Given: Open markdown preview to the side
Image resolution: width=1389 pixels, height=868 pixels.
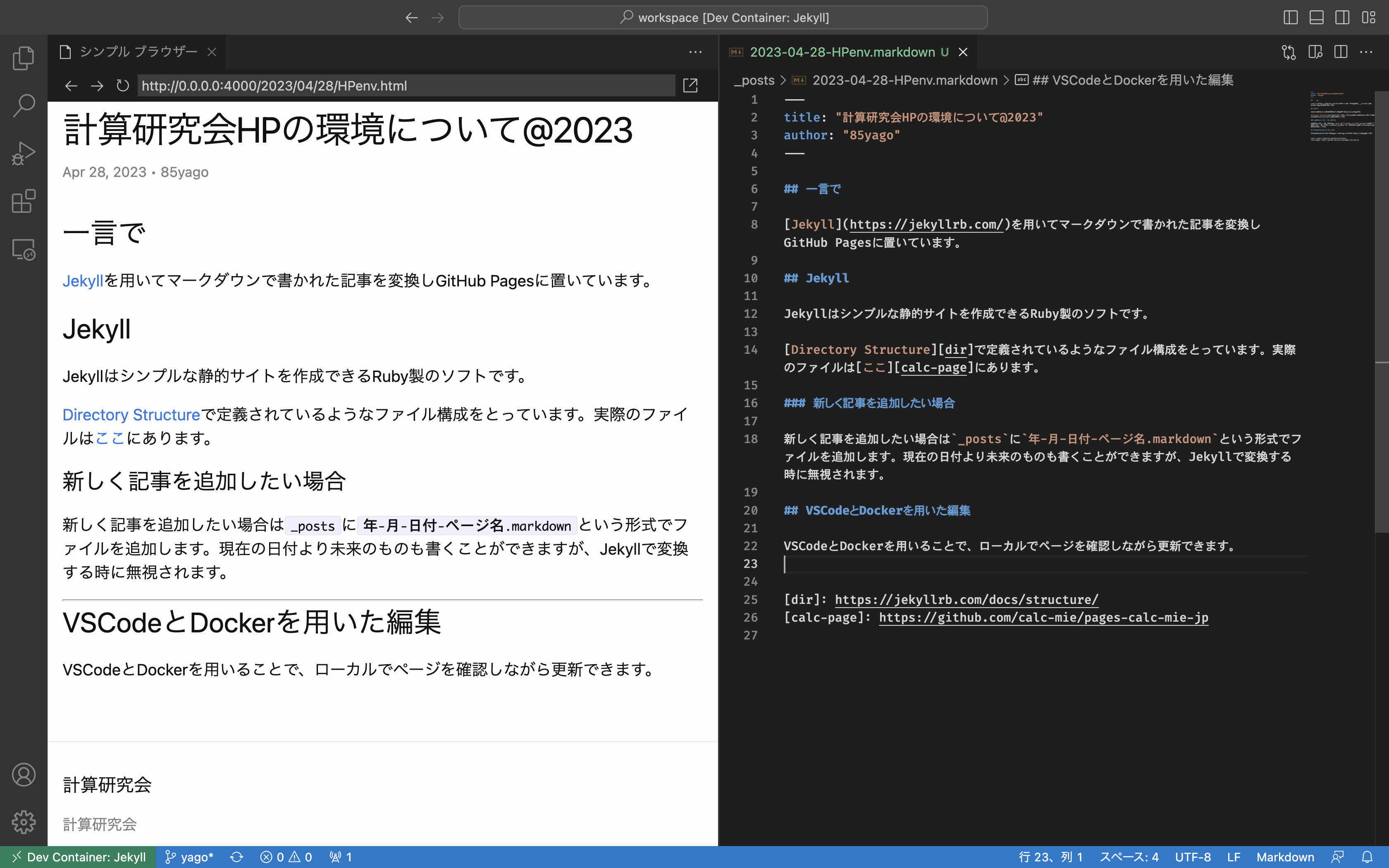Looking at the screenshot, I should (1315, 52).
